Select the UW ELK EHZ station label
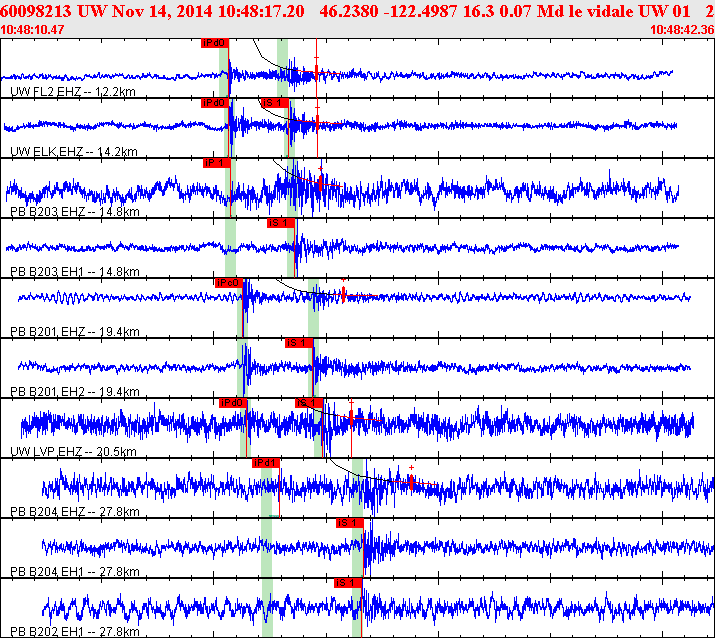The image size is (715, 638). 74,151
